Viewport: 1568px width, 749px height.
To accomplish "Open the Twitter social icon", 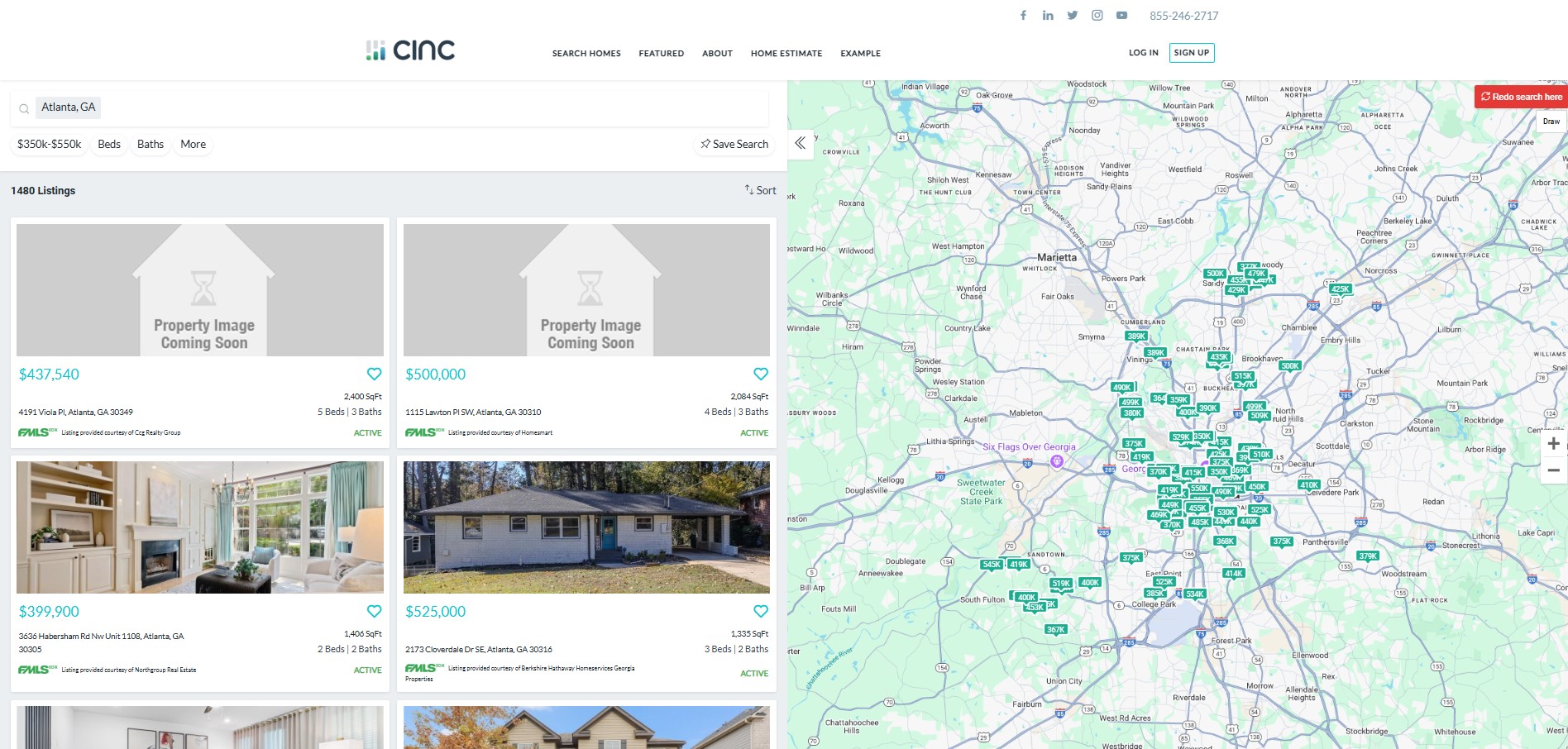I will [1073, 15].
